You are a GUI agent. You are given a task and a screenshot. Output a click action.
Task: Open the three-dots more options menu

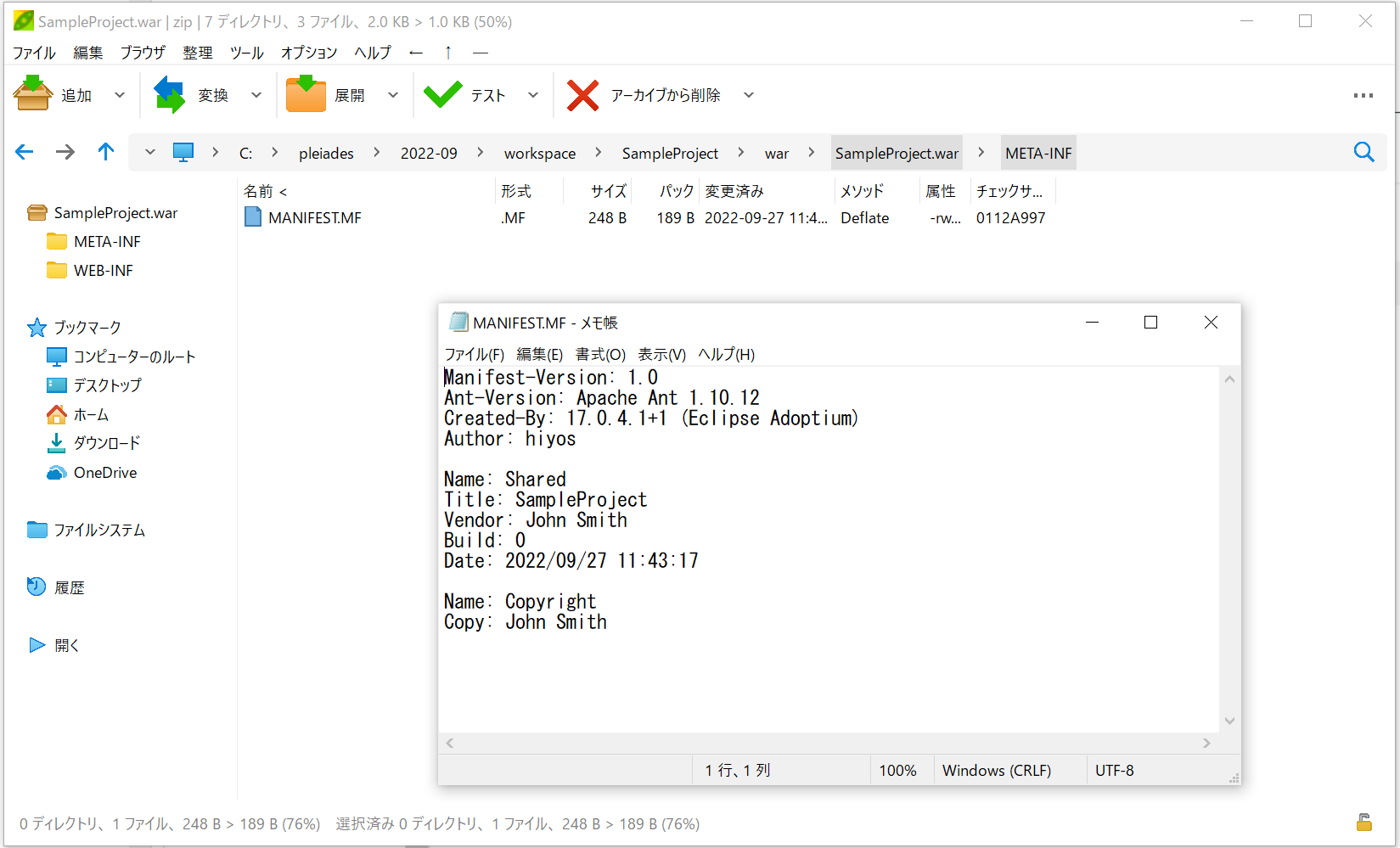[x=1363, y=96]
